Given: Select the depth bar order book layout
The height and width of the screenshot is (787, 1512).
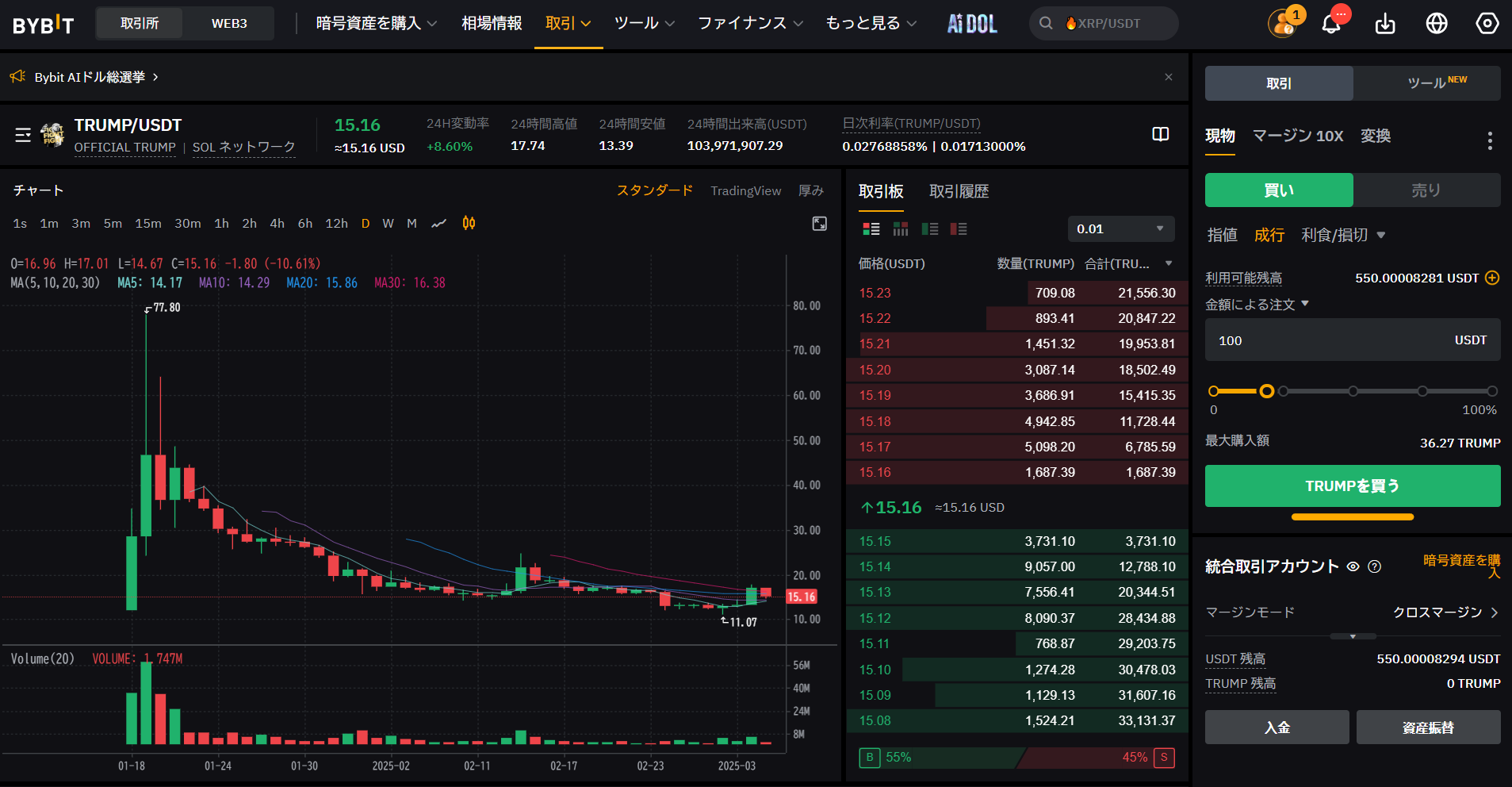Looking at the screenshot, I should click(901, 229).
